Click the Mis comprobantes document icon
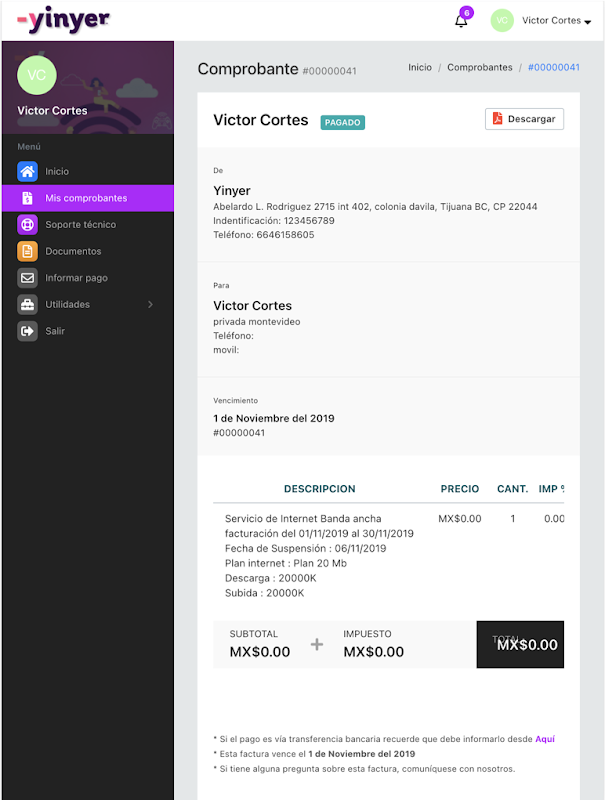605x800 pixels. 27,198
